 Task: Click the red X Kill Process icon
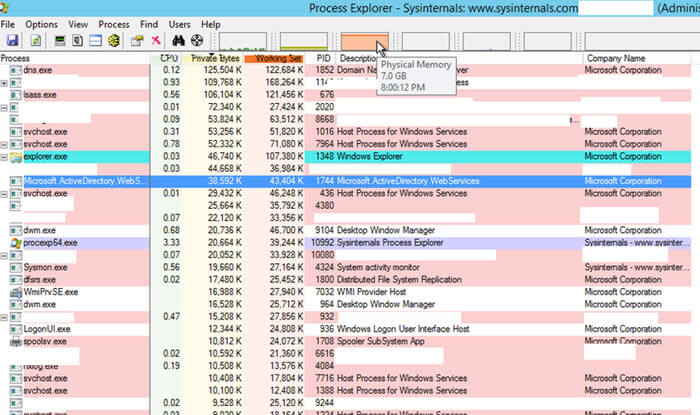pyautogui.click(x=156, y=41)
